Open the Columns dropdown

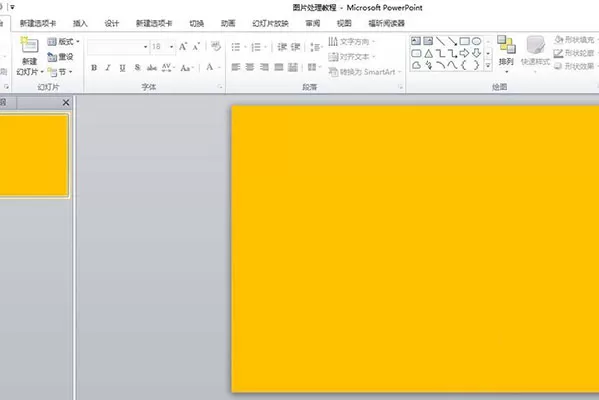314,68
